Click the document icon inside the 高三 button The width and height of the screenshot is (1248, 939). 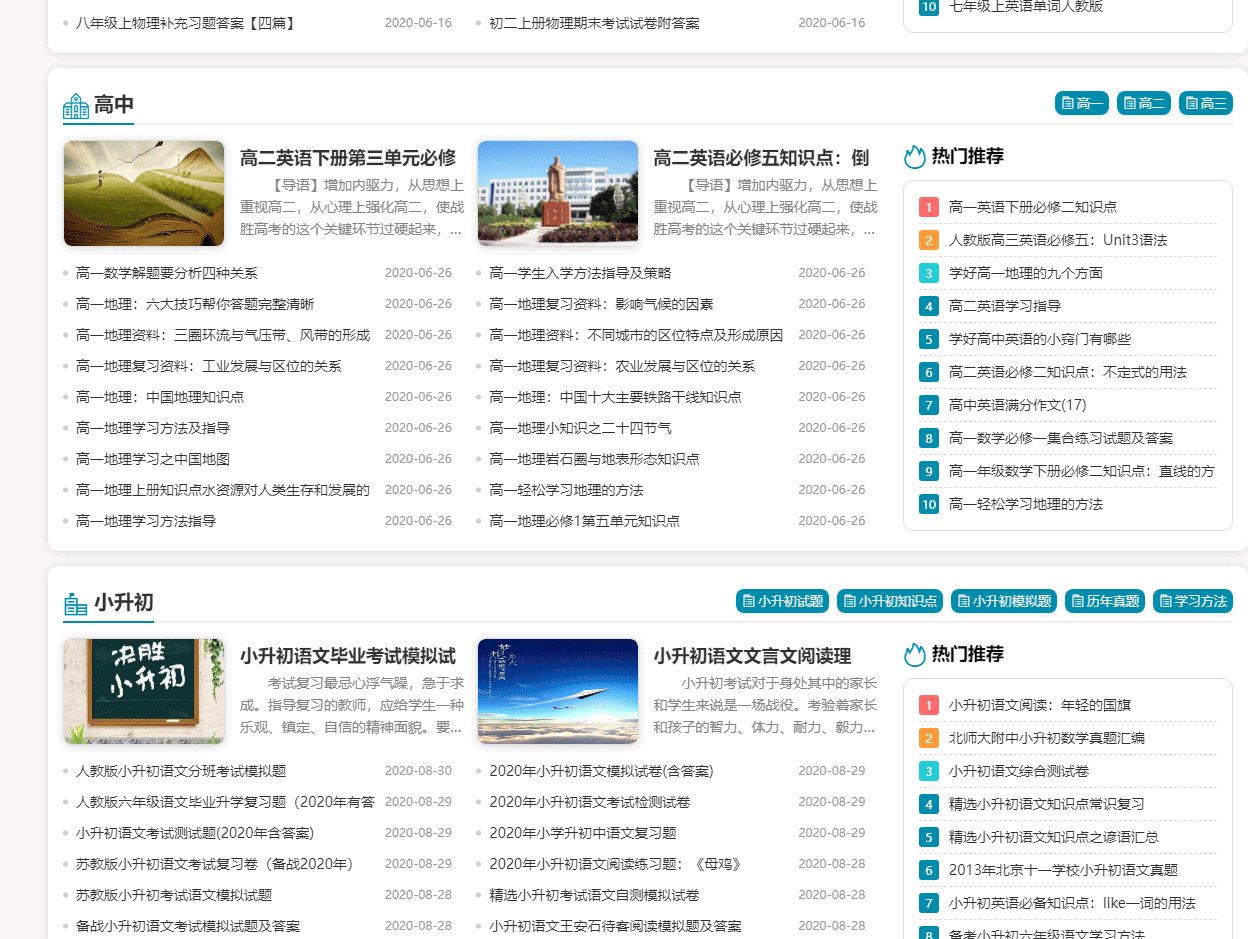[1190, 102]
